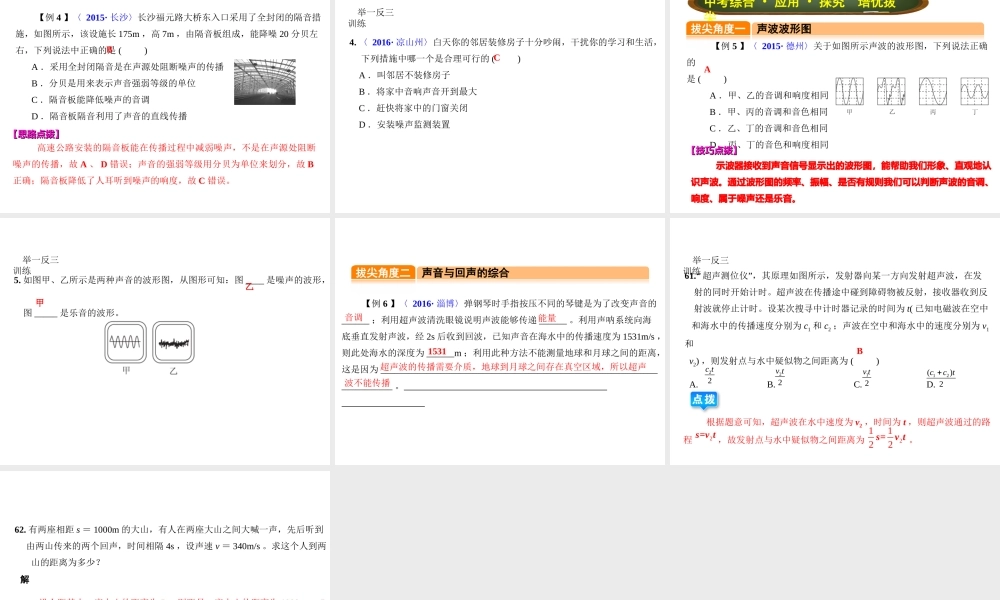Click the 丙 waveform figure in 例5

932,91
